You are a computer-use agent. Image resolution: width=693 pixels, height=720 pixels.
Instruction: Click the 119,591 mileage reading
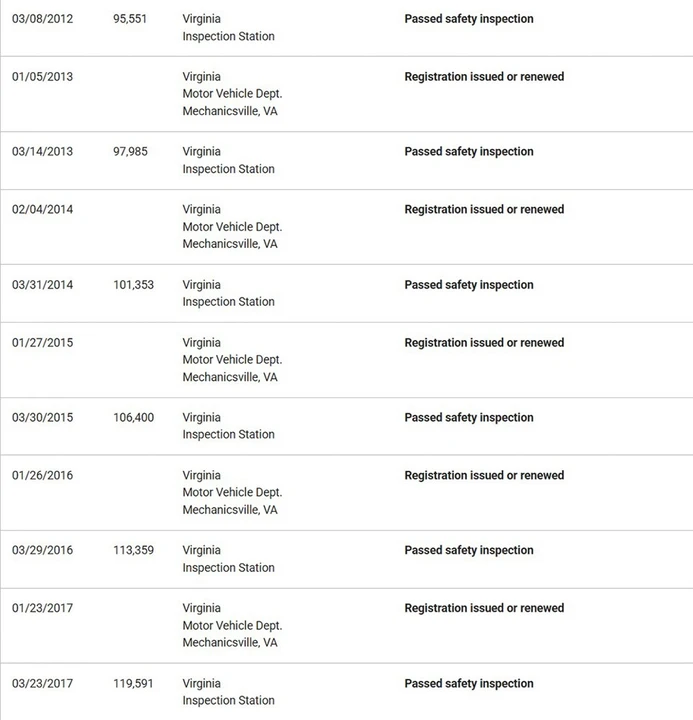pos(133,683)
